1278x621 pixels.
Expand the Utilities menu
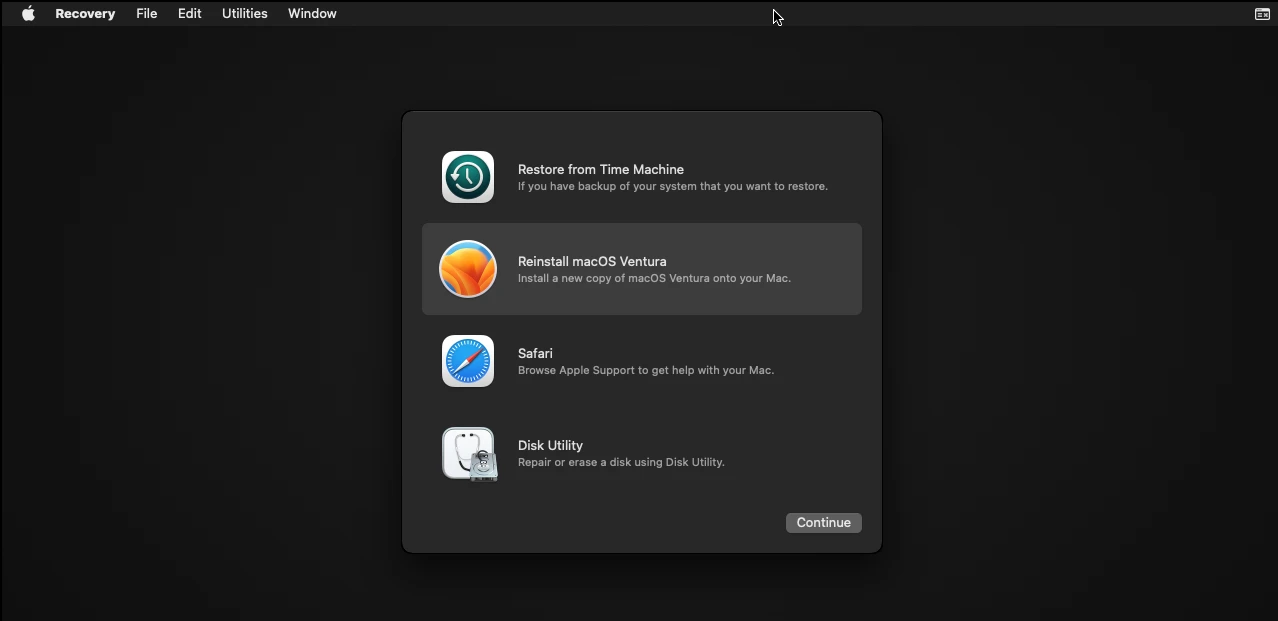(245, 14)
